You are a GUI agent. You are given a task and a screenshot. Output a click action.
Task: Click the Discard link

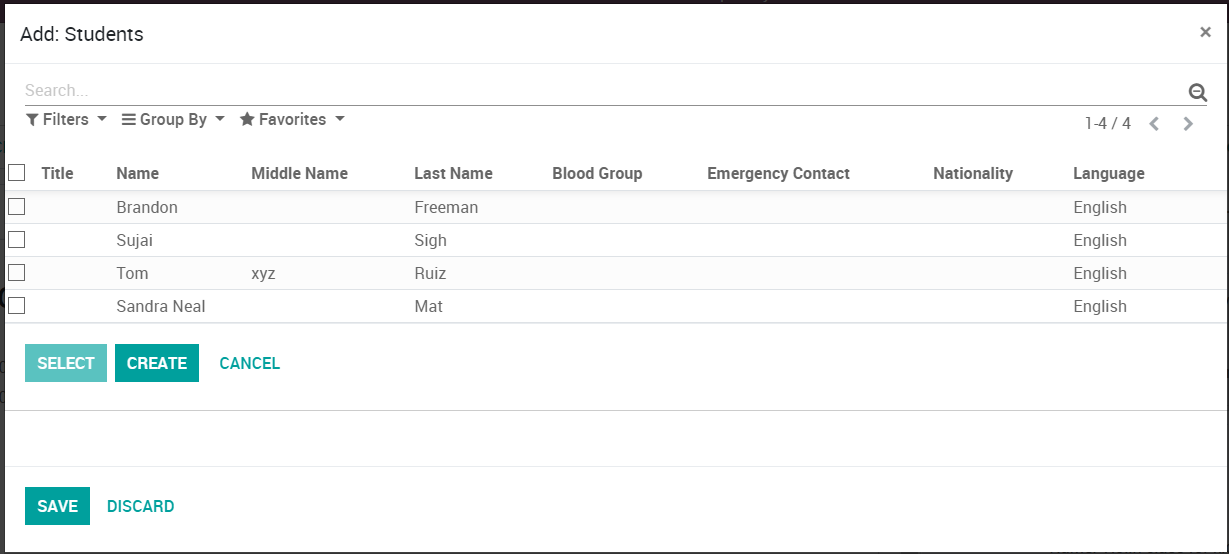(x=140, y=507)
